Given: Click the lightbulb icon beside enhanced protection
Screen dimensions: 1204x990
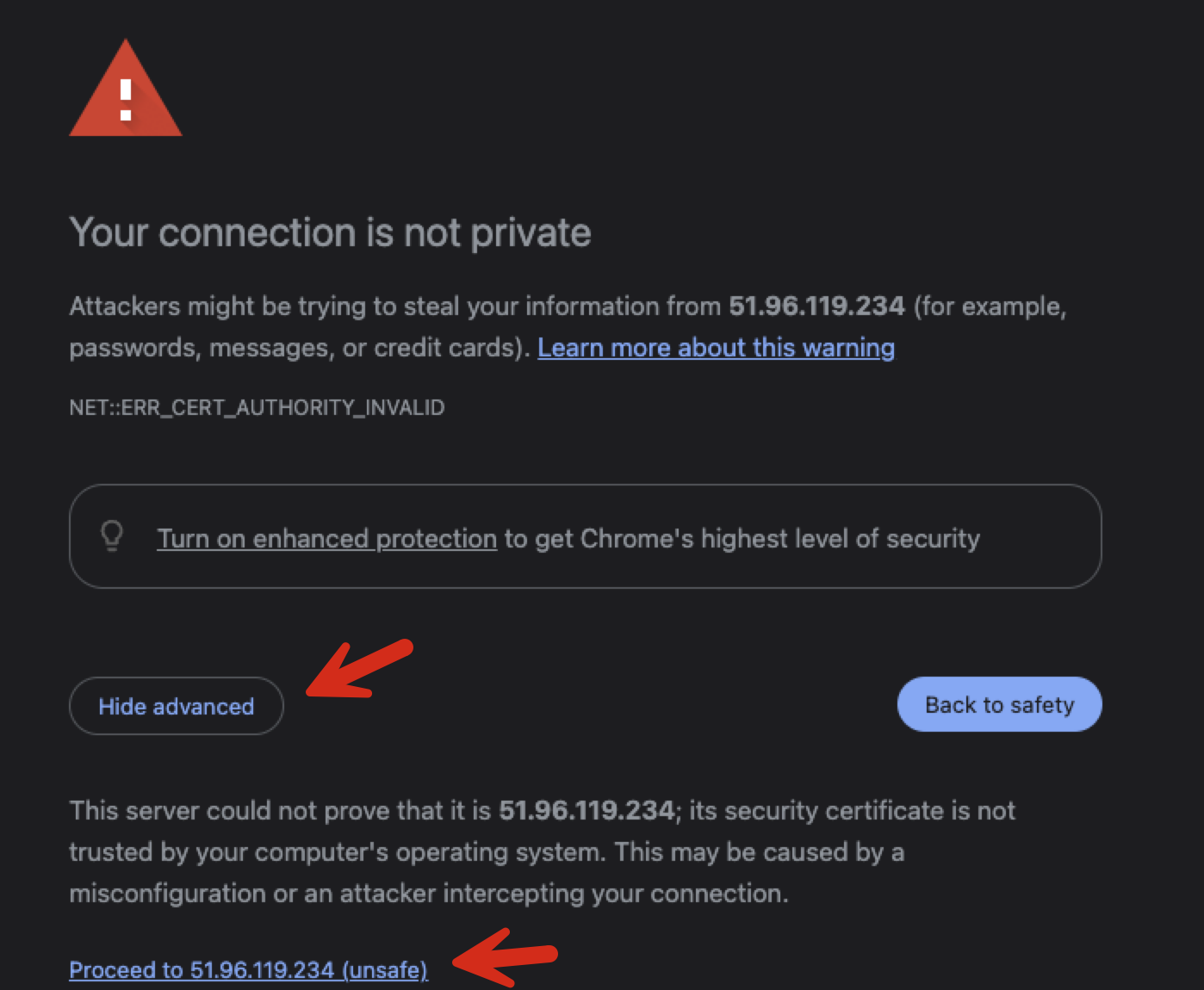Looking at the screenshot, I should [112, 535].
